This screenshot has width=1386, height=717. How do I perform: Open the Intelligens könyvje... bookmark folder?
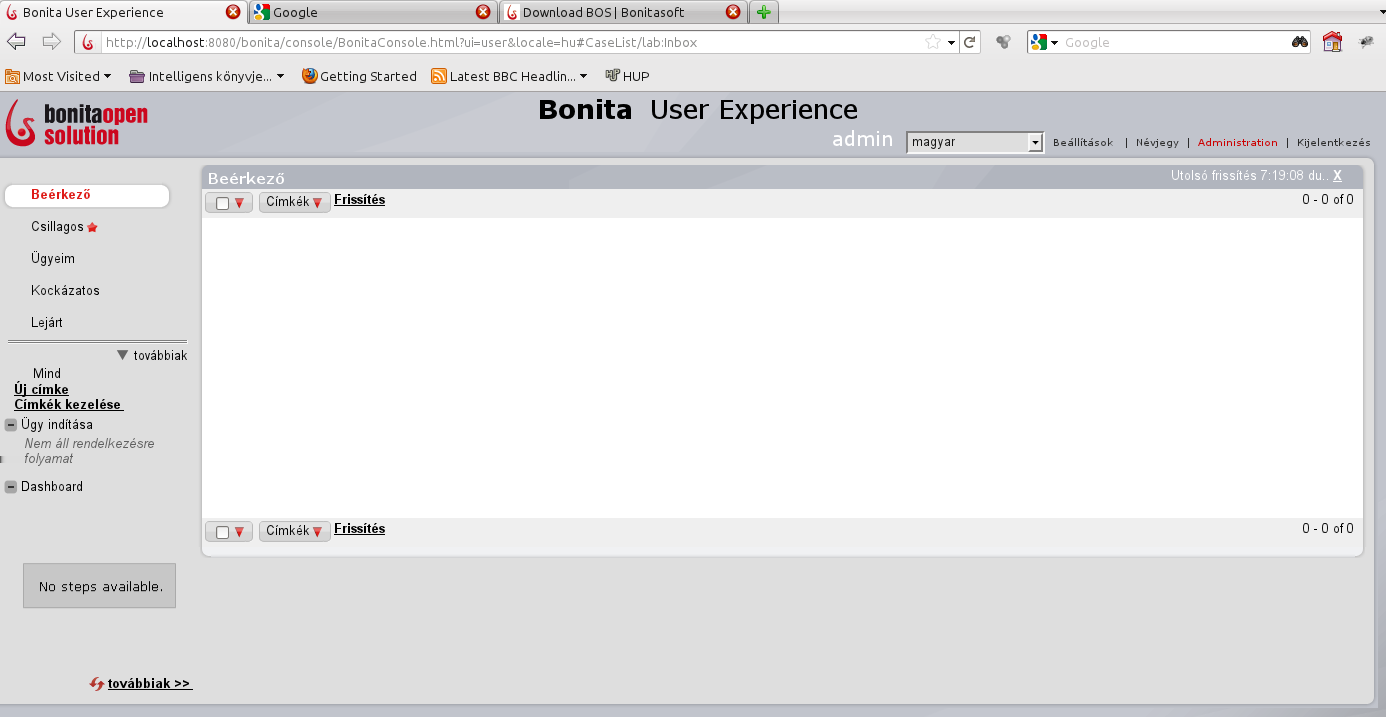(x=207, y=76)
